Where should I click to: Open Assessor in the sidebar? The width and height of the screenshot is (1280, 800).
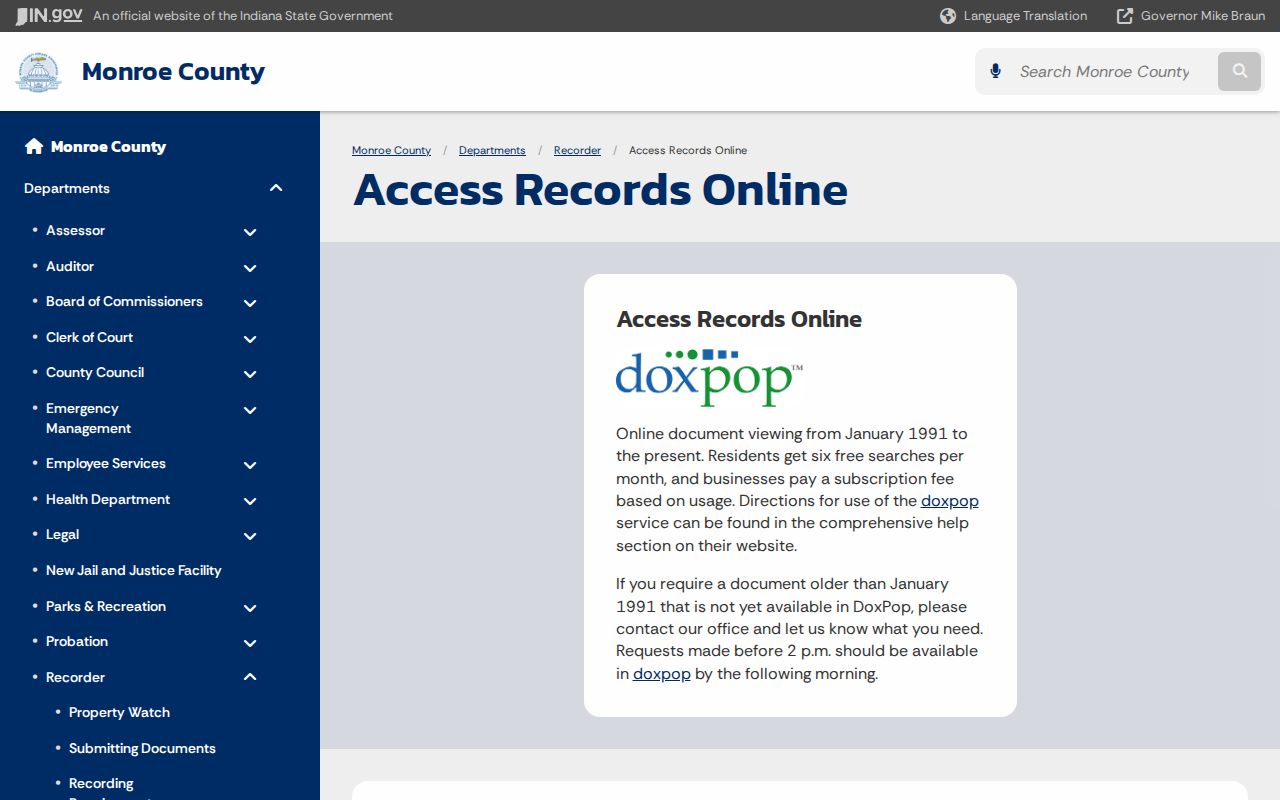[x=75, y=231]
